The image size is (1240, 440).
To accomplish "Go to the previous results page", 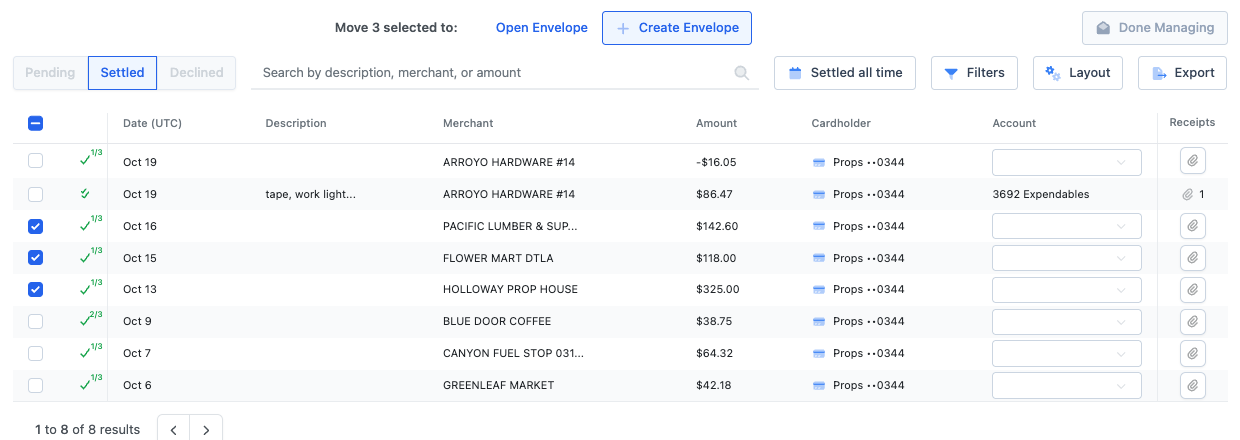I will (x=174, y=430).
